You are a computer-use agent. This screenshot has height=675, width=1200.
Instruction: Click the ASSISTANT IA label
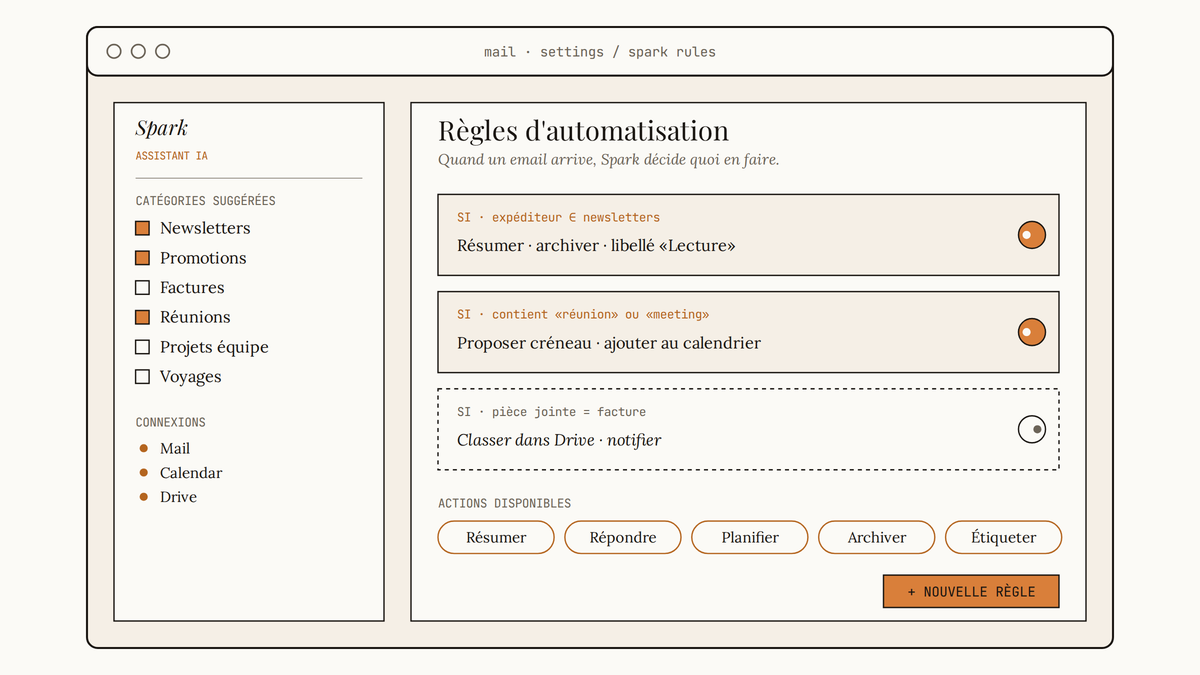point(172,156)
